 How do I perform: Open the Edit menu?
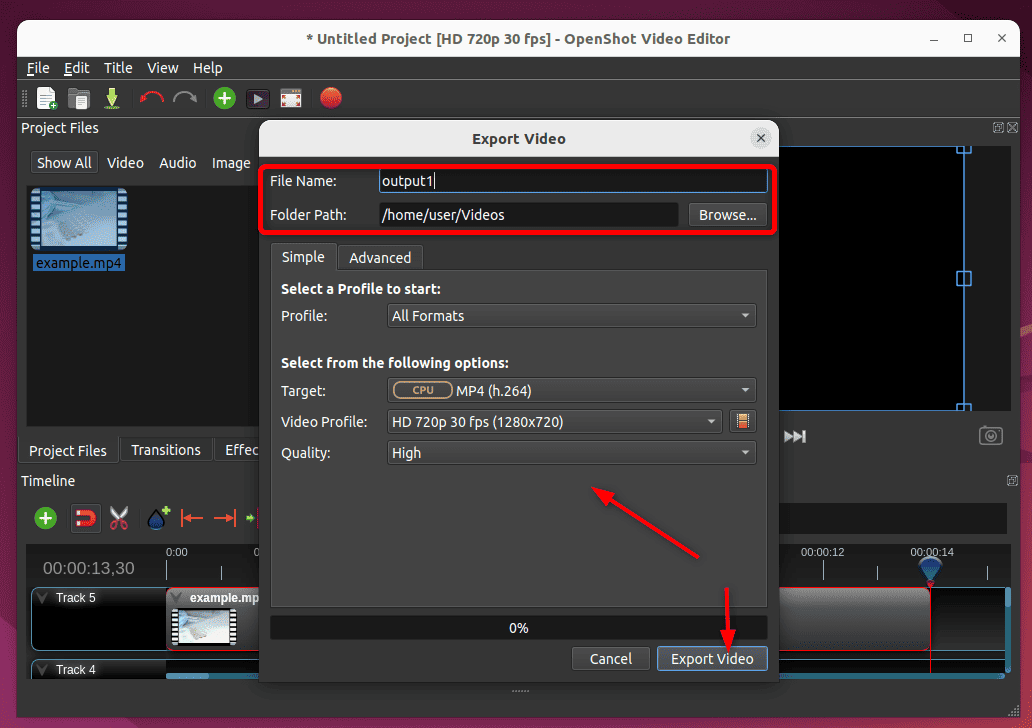tap(76, 68)
